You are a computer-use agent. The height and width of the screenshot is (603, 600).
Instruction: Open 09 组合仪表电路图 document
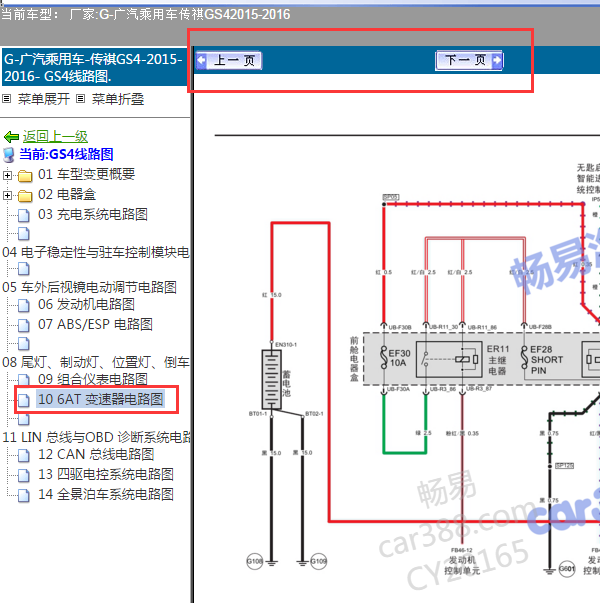[x=93, y=379]
